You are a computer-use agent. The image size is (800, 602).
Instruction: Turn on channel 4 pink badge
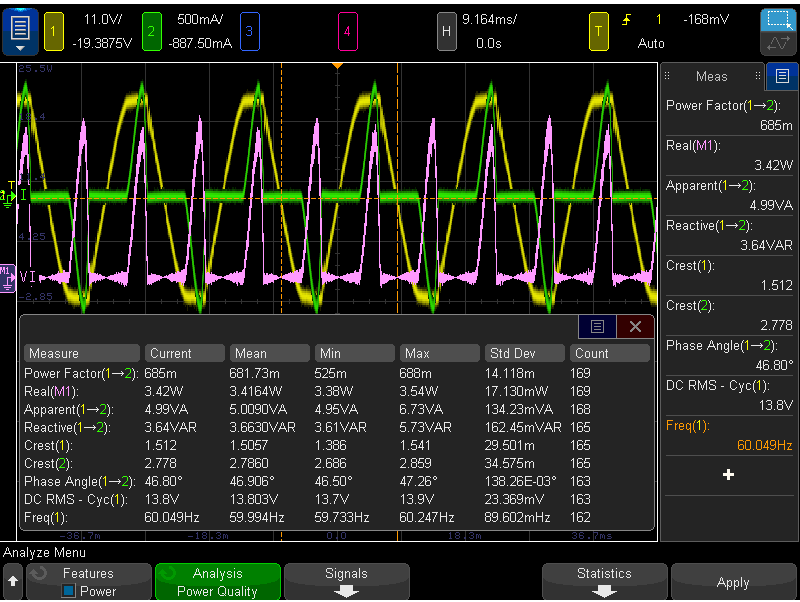point(347,31)
